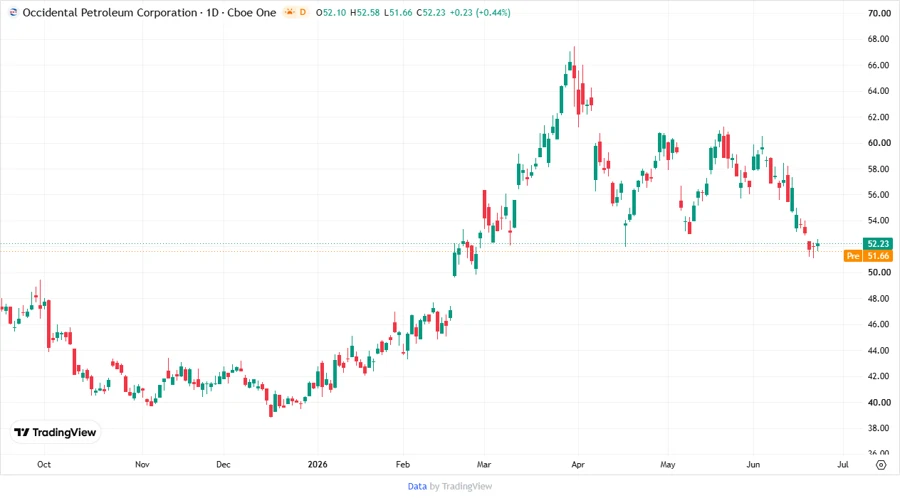Click the 68.00 price axis label
This screenshot has height=498, width=900.
879,39
